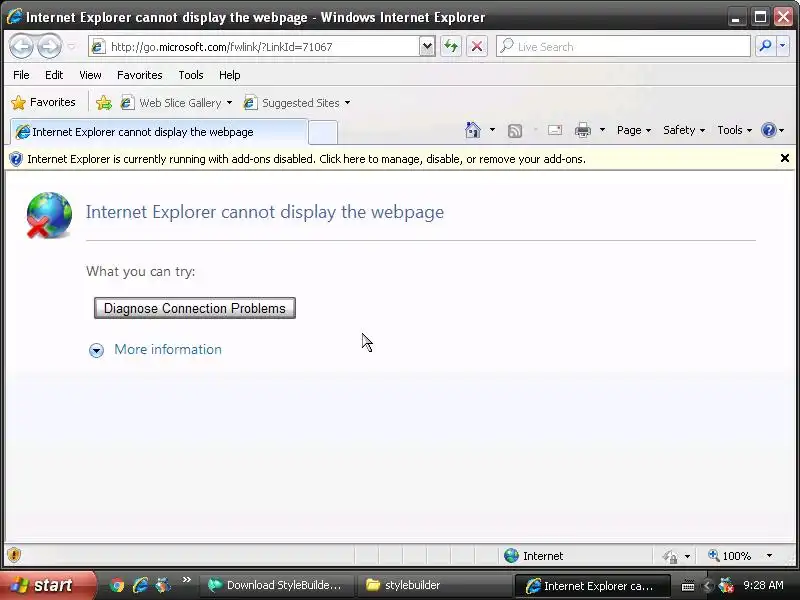Image resolution: width=800 pixels, height=600 pixels.
Task: Close the add-ons information bar
Action: click(x=785, y=158)
